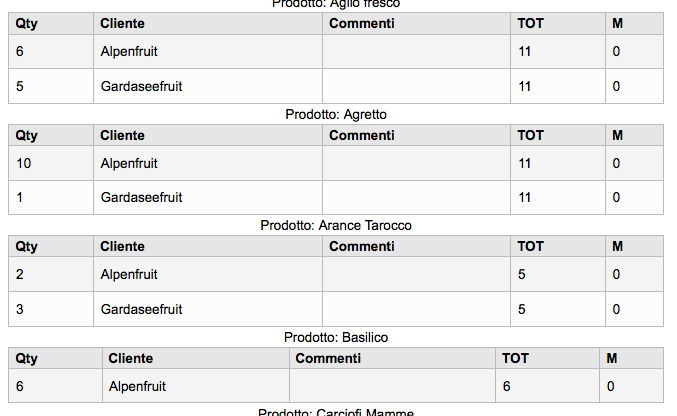
Task: Click quantity 3 in Arance Tarocco table
Action: [20, 309]
